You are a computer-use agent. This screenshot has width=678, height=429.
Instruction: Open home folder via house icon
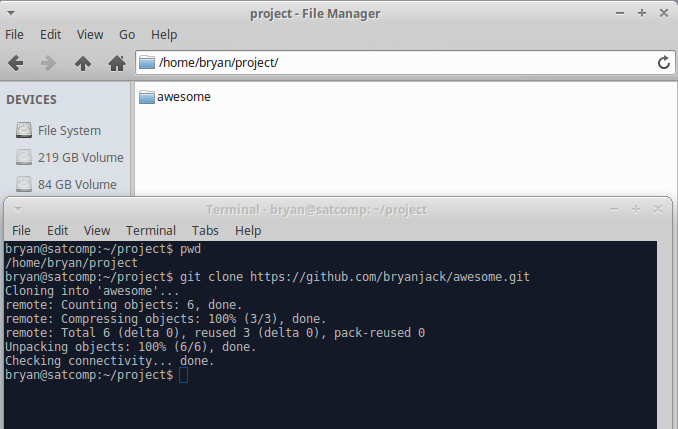pyautogui.click(x=117, y=63)
